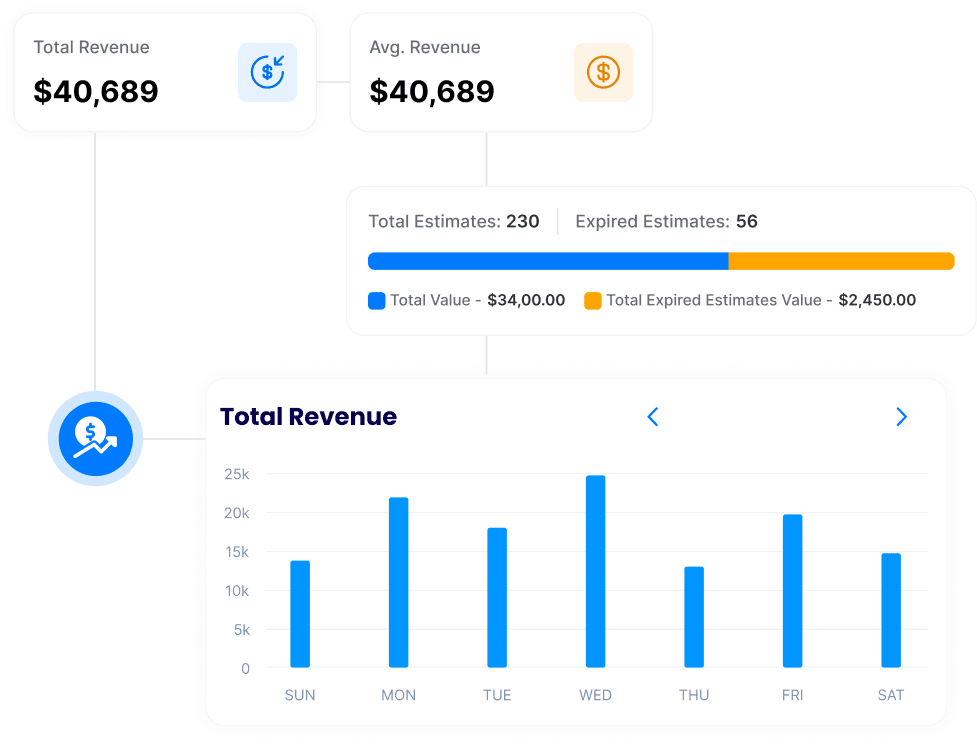Select the WED revenue bar
This screenshot has width=977, height=746.
click(595, 571)
